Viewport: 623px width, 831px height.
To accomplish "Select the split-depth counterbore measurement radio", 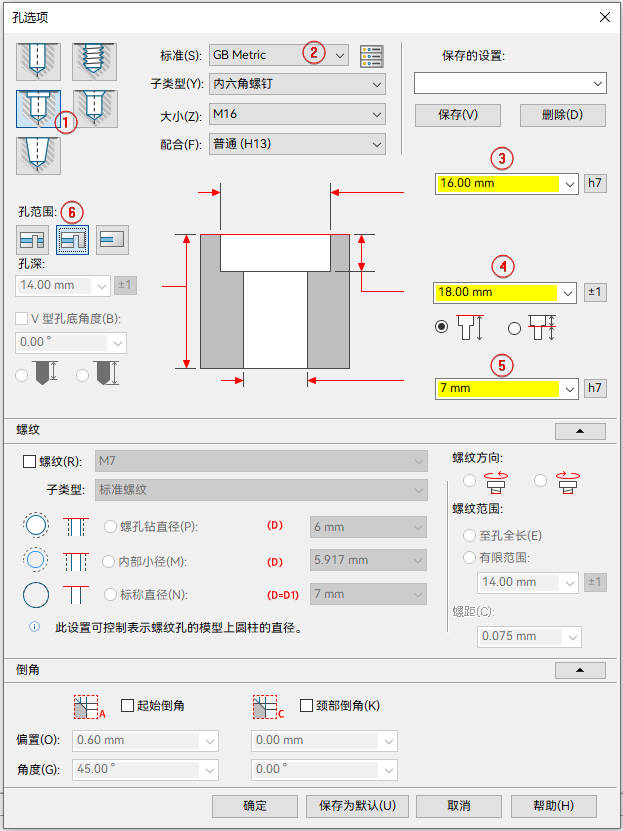I will (514, 329).
